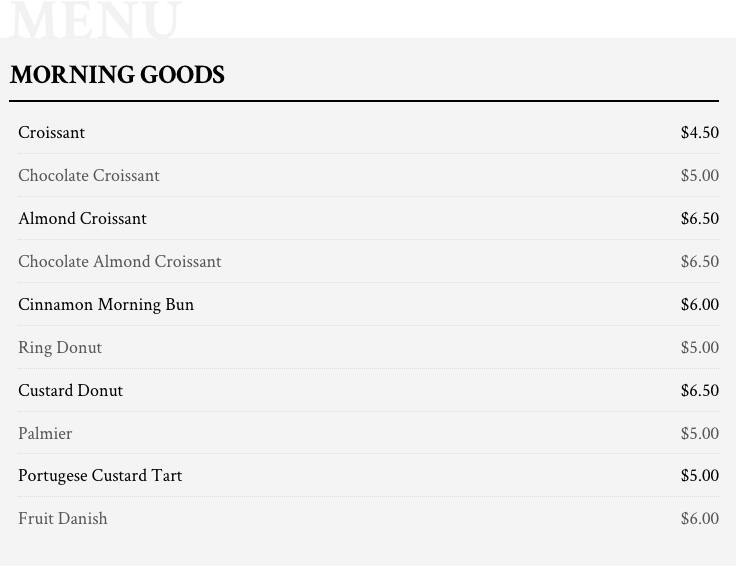
Task: Click the Fruit Danish $6.00 price
Action: (700, 519)
